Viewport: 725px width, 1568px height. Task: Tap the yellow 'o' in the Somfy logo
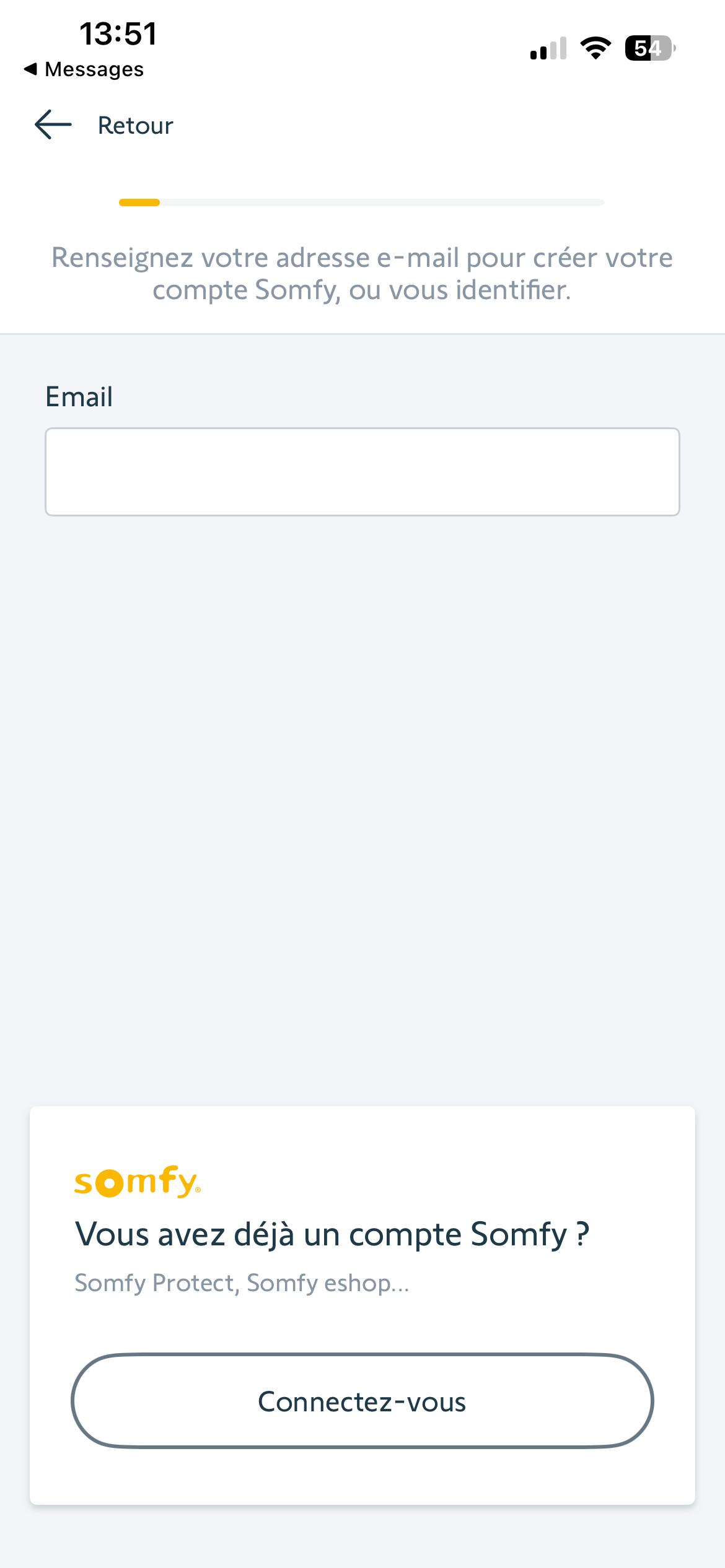(110, 1183)
